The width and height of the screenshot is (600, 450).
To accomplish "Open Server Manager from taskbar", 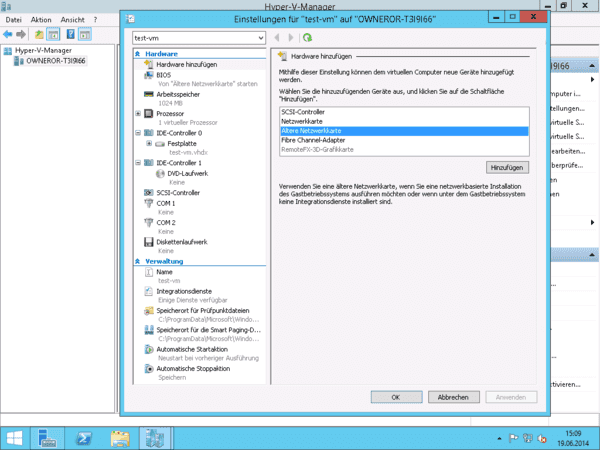I will 47,439.
